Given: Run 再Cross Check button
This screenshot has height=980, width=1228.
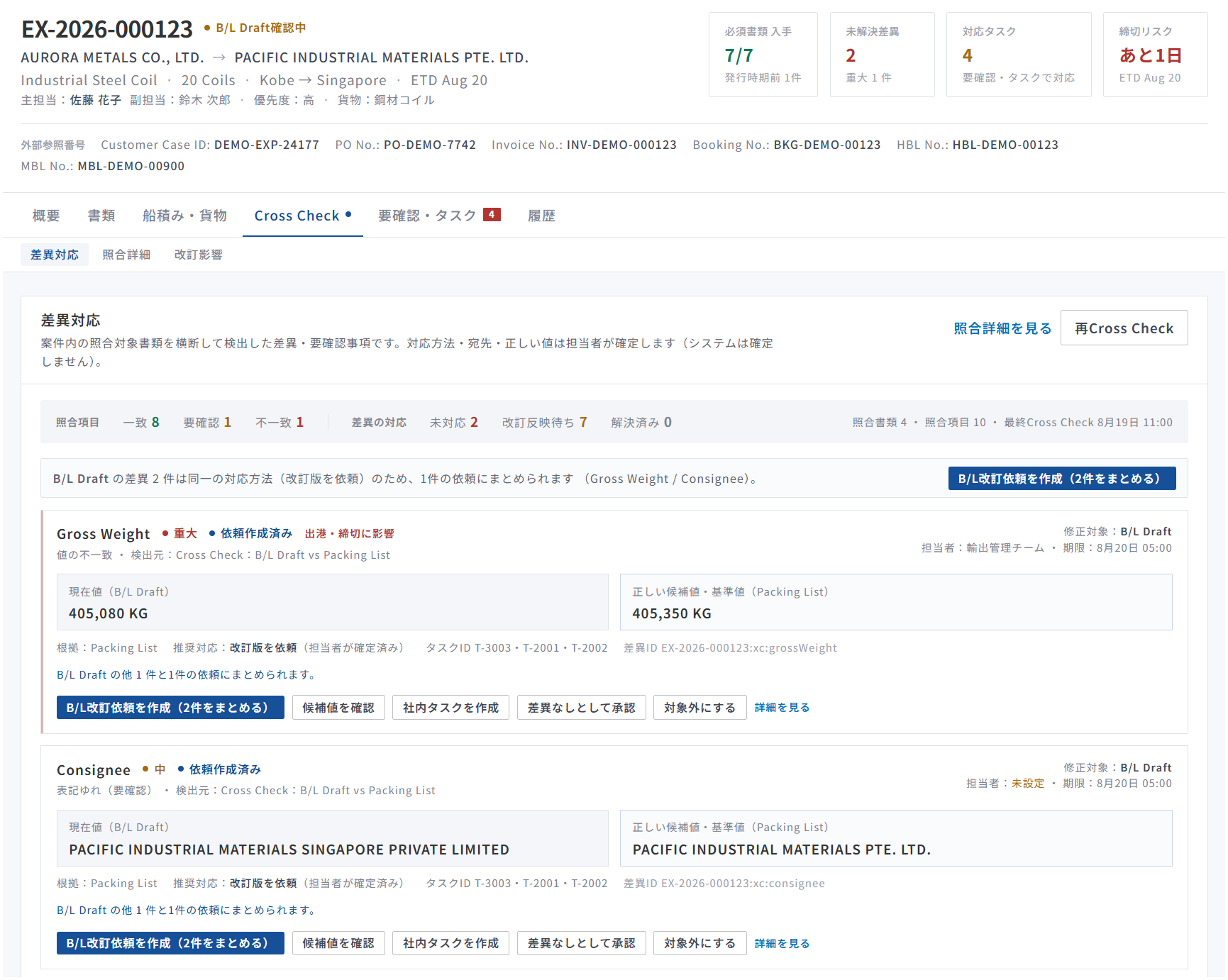Looking at the screenshot, I should 1124,328.
